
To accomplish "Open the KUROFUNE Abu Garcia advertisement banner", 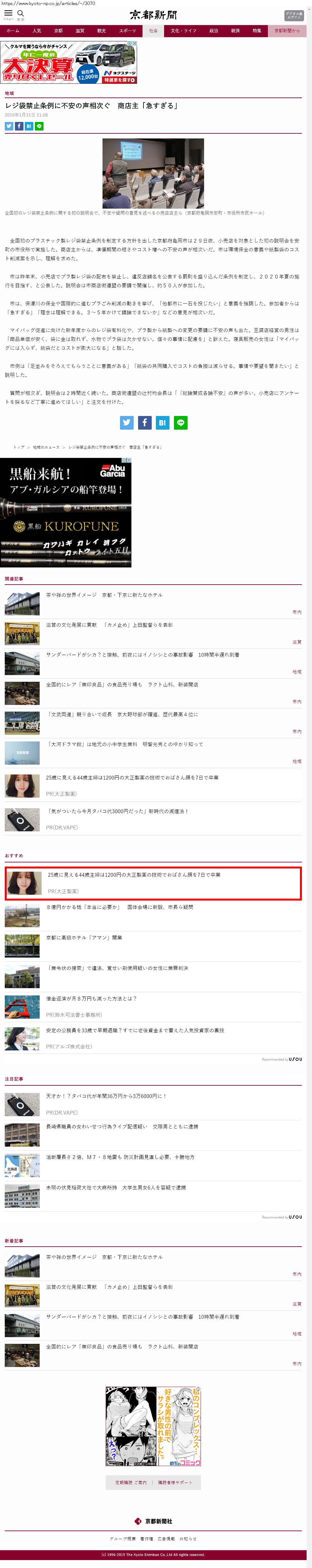I will pos(66,513).
